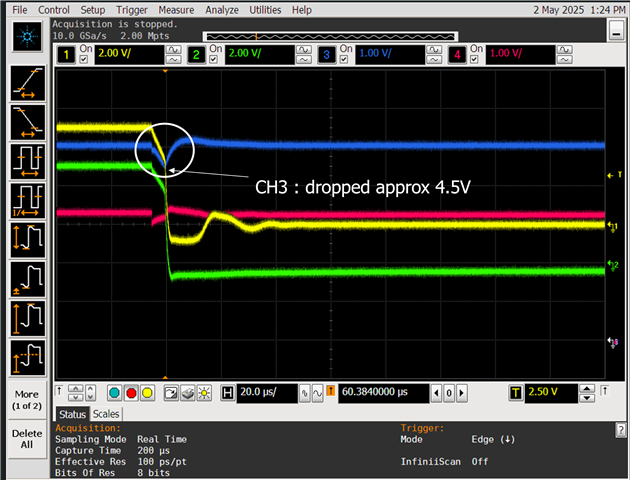The width and height of the screenshot is (630, 480).
Task: Select the amplitude voltage measurement icon
Action: point(28,318)
